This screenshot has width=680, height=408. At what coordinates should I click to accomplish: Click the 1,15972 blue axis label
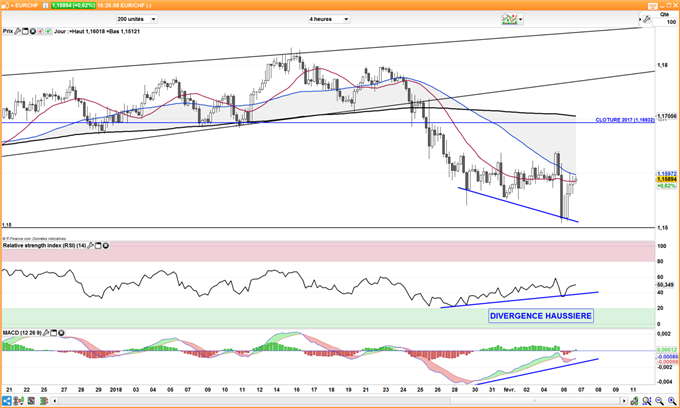[667, 173]
